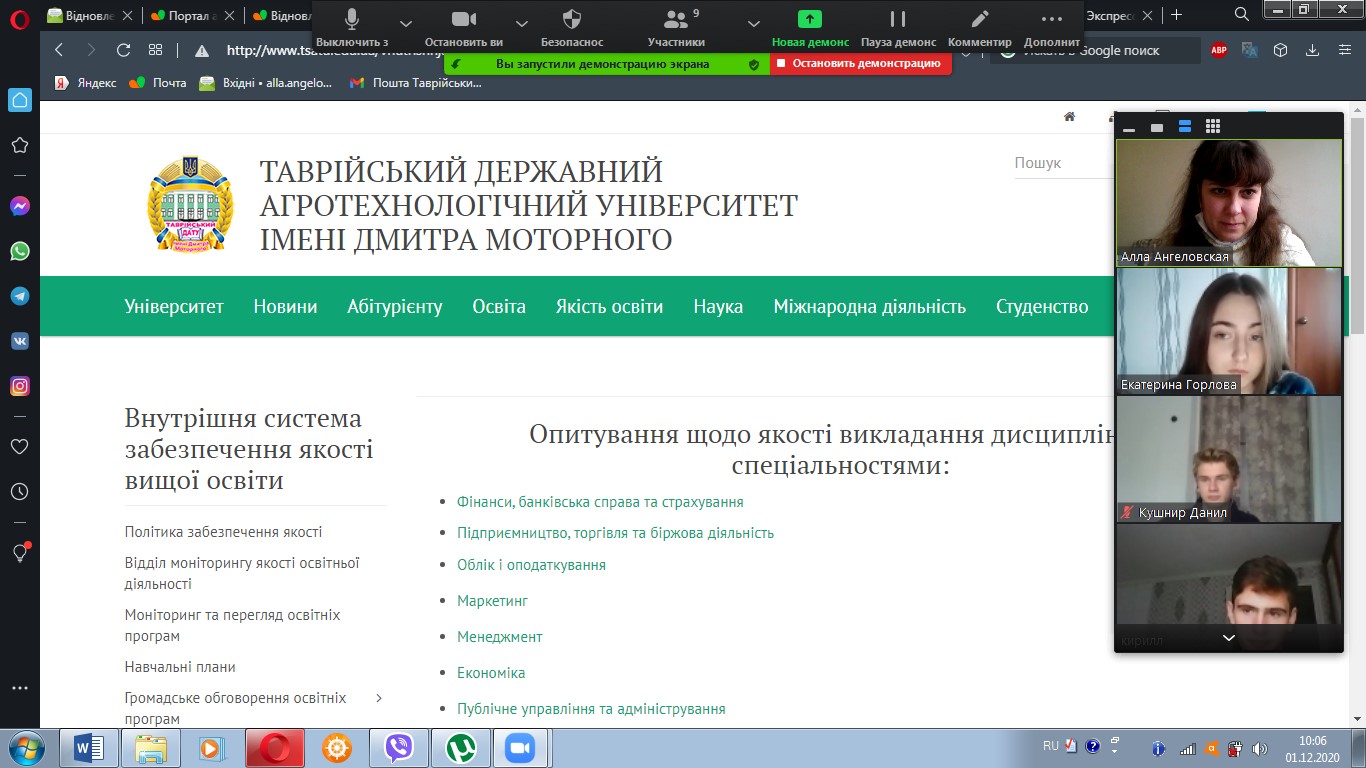Open the Zoom Security shield icon
Viewport: 1366px width, 768px height.
[572, 19]
